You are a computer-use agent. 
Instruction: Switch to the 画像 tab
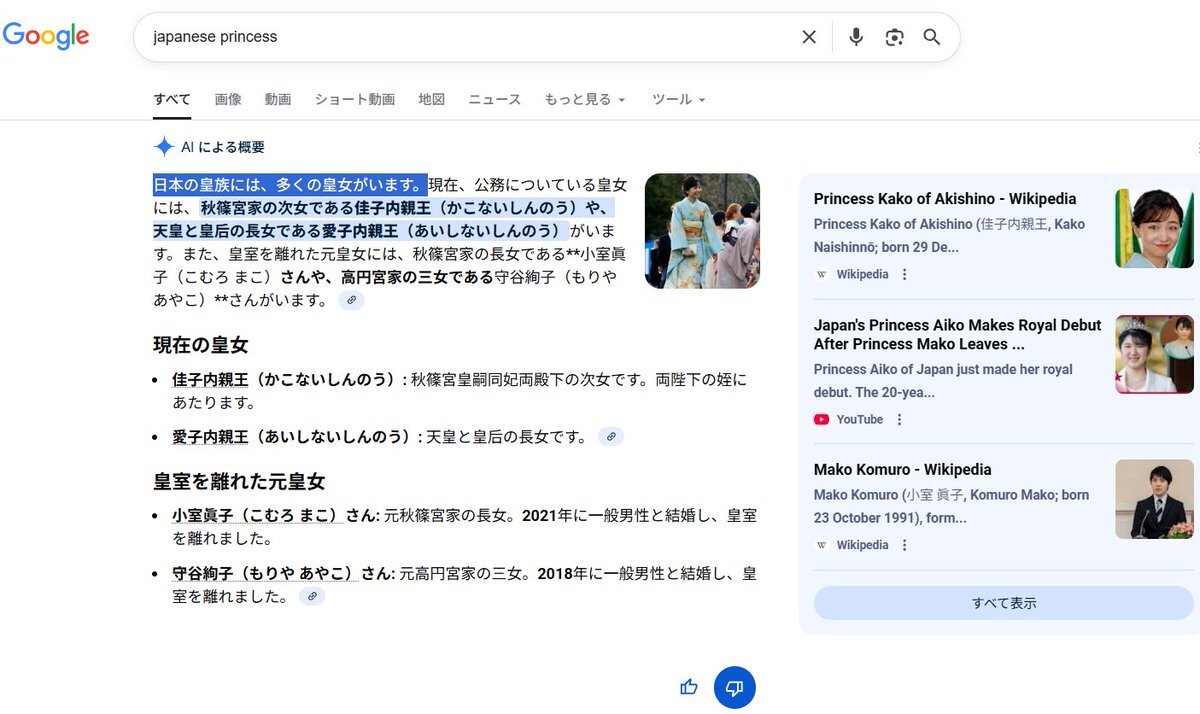[x=228, y=100]
